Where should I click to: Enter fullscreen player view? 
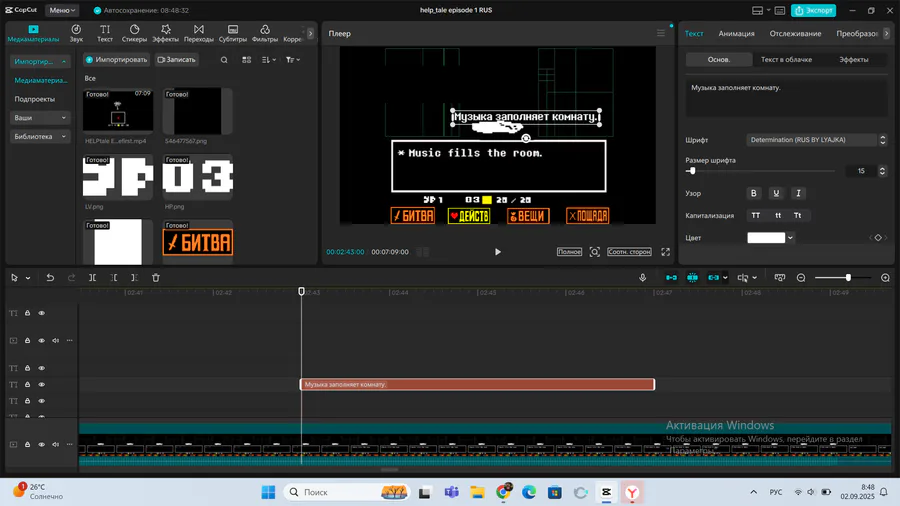(665, 252)
